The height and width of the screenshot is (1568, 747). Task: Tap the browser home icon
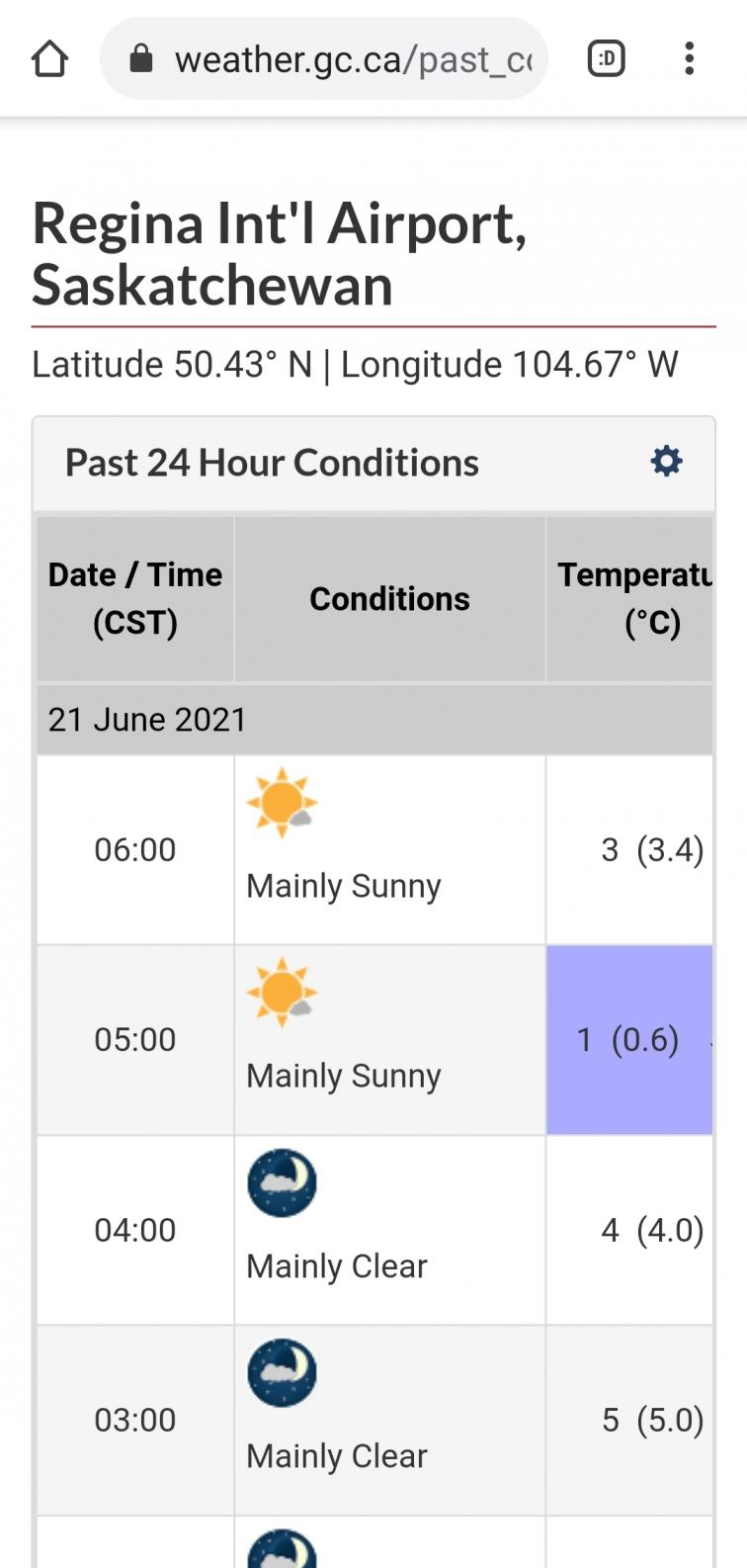pos(49,59)
